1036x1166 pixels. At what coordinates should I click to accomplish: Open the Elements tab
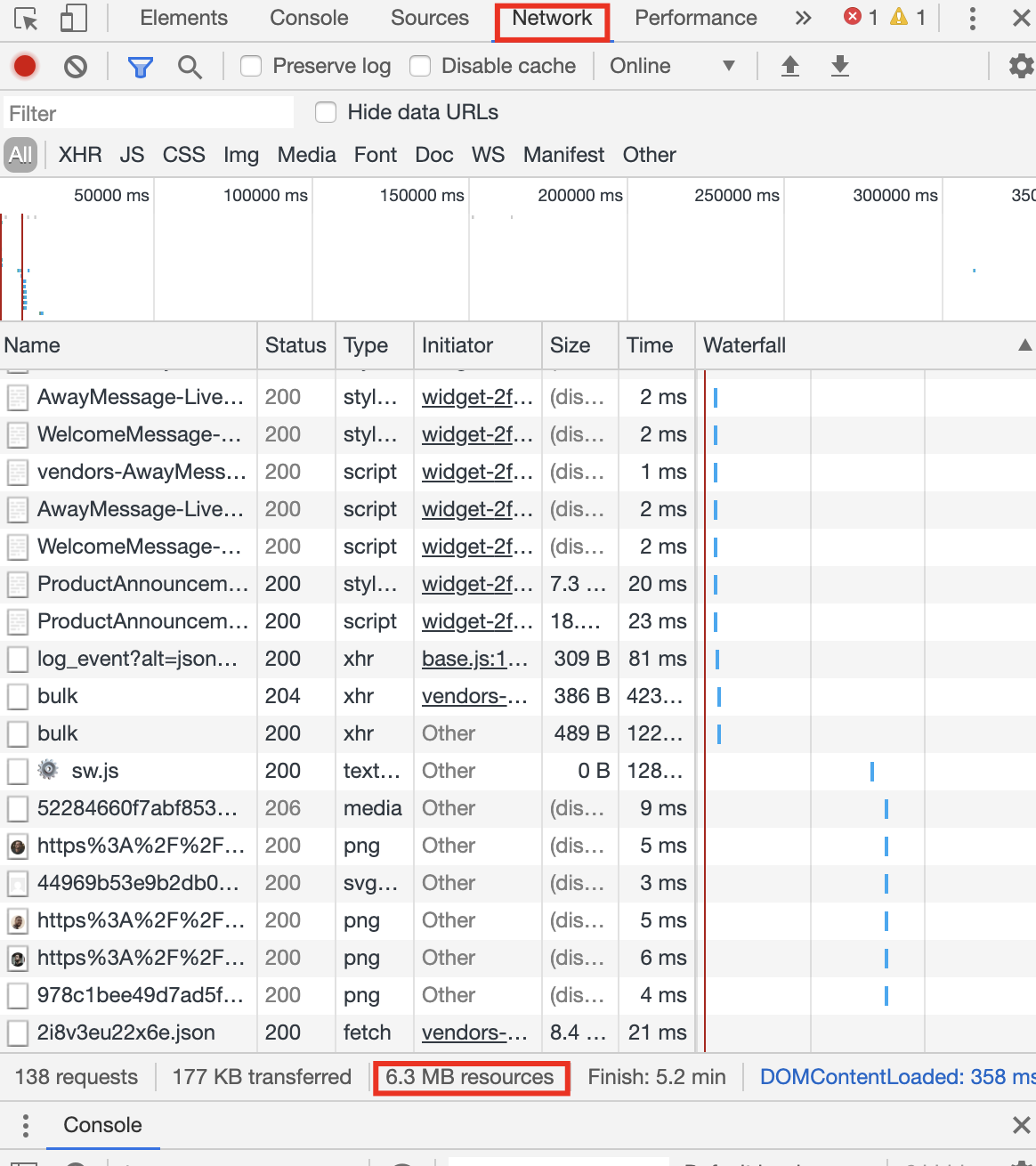(183, 18)
